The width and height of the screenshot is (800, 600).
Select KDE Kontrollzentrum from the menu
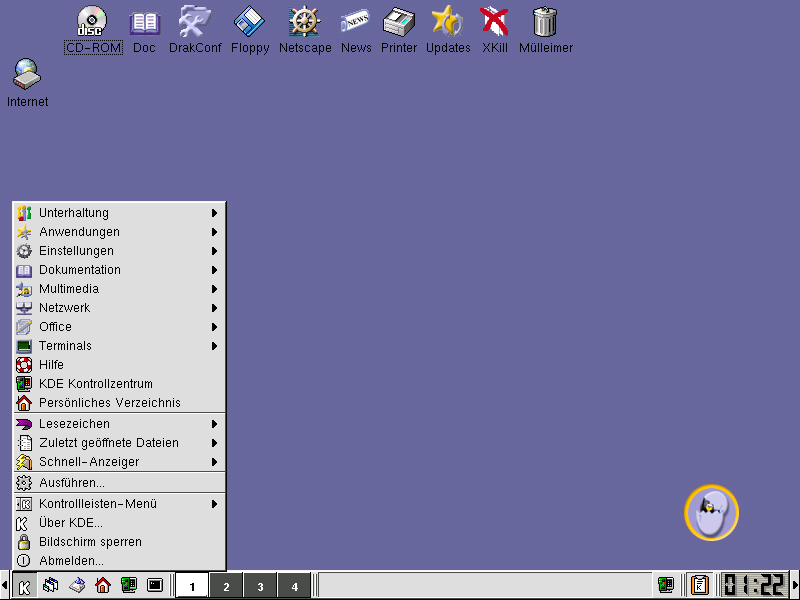(95, 384)
